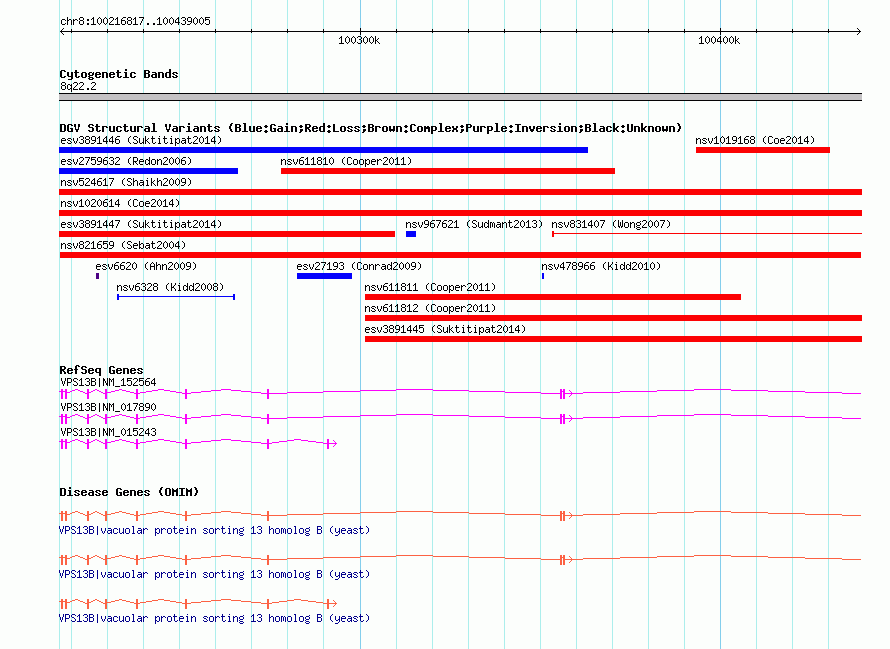
Task: Select the nsv1020614 (Coe2014) red bar
Action: click(460, 213)
